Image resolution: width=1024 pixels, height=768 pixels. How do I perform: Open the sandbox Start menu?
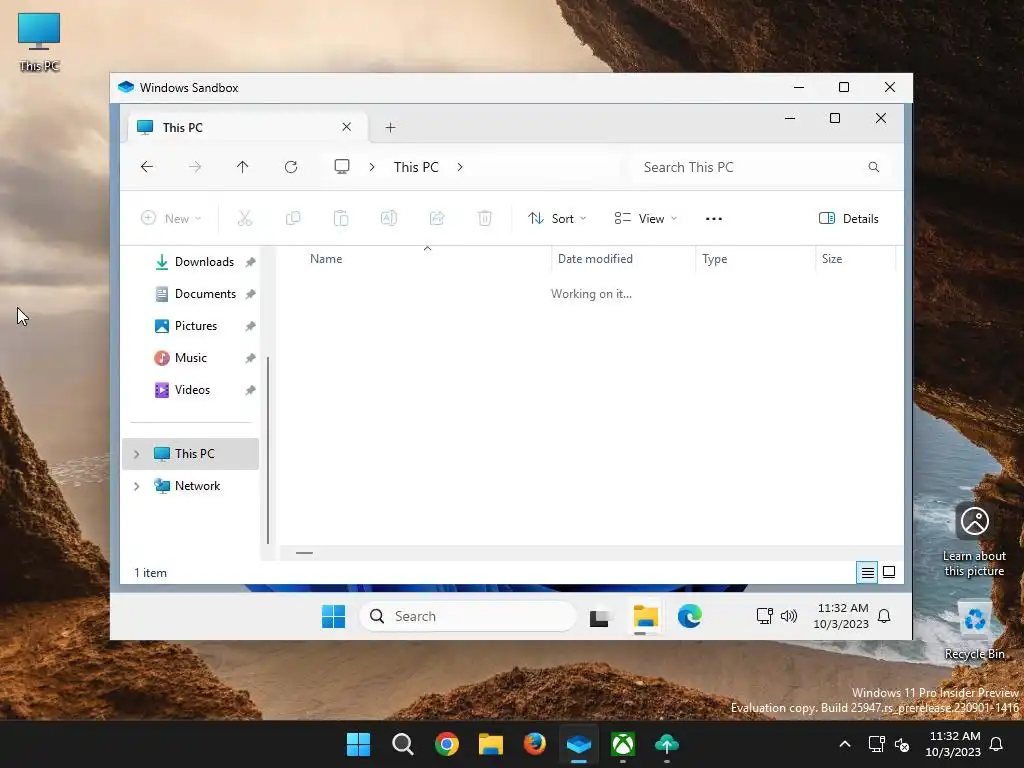pos(334,616)
